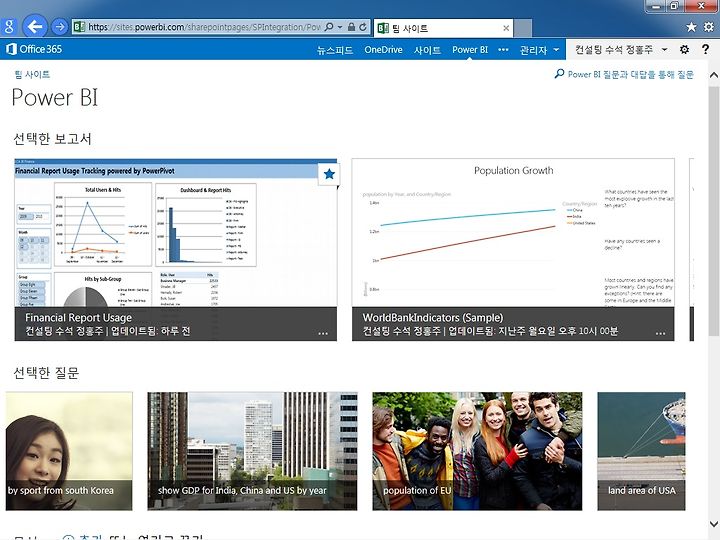Screen dimensions: 720x540
Task: Open a new blank browser tab
Action: point(523,28)
